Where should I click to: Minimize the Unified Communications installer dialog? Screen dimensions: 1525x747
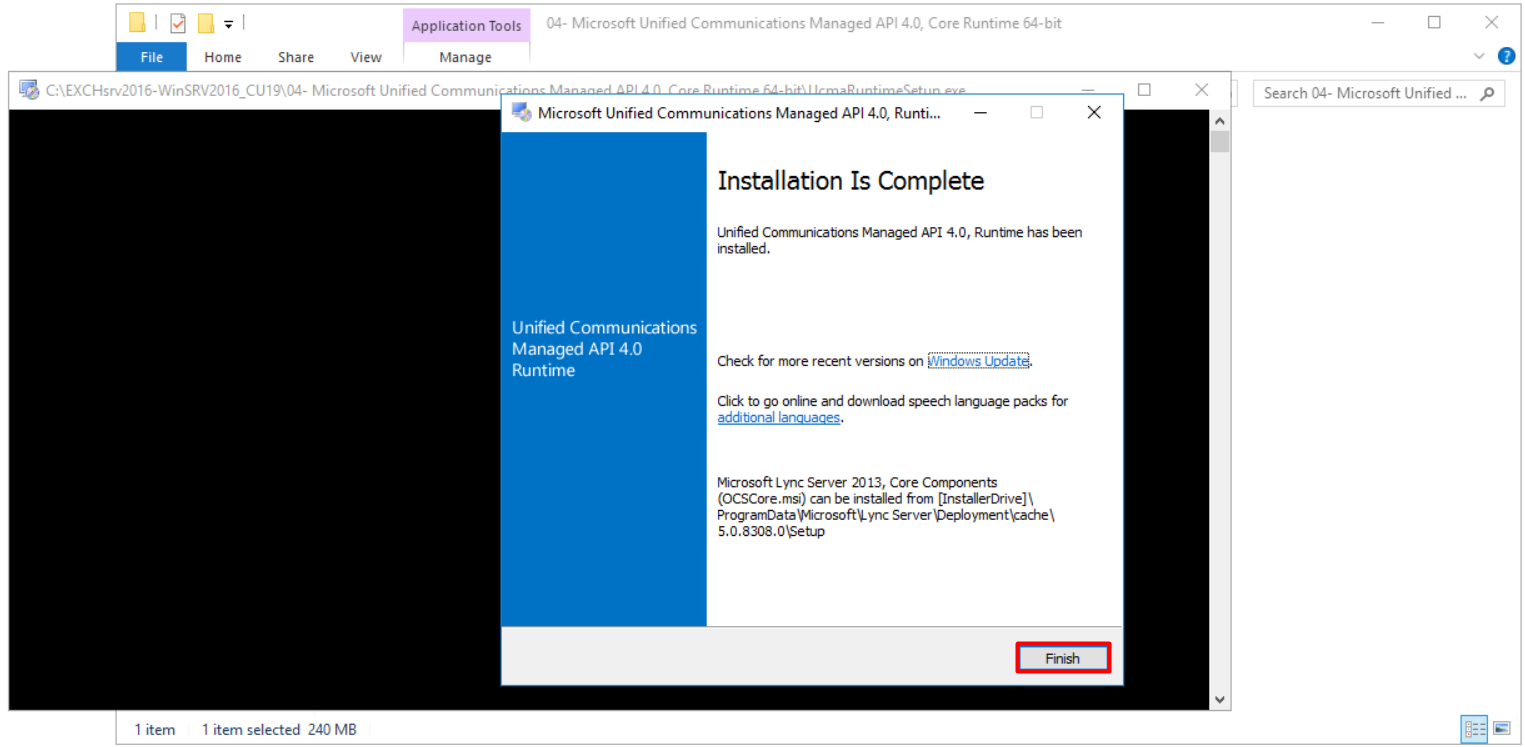coord(980,113)
